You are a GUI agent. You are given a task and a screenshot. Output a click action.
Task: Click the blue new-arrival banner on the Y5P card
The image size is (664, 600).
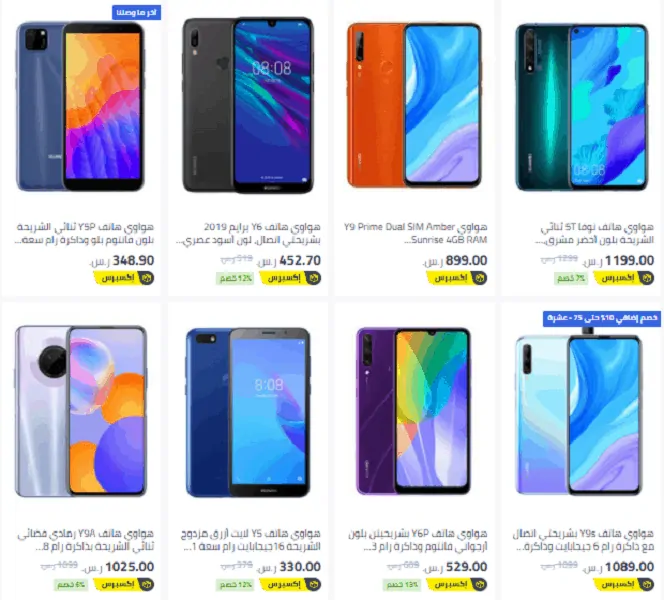click(x=136, y=12)
